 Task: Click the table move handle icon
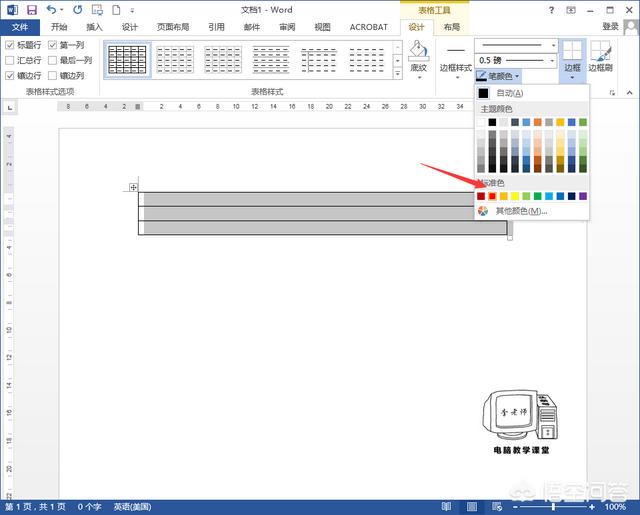tap(134, 187)
